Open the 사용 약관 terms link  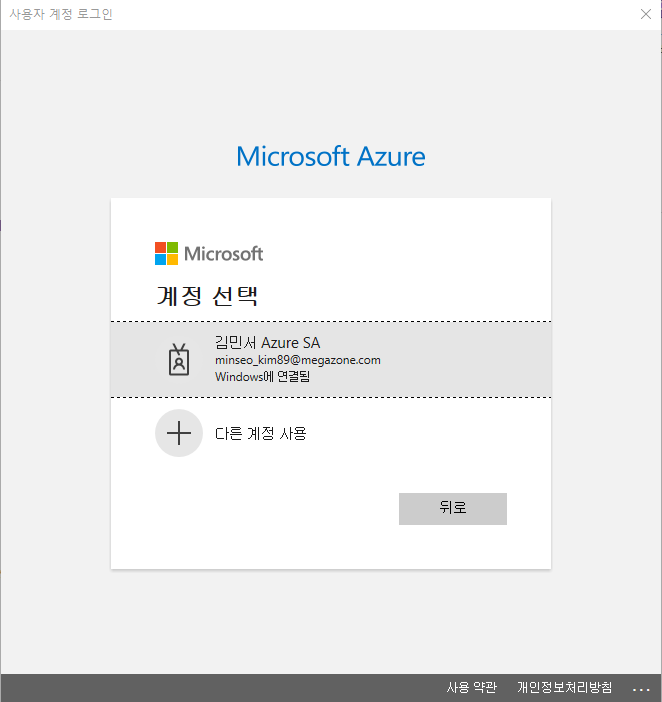click(x=472, y=687)
